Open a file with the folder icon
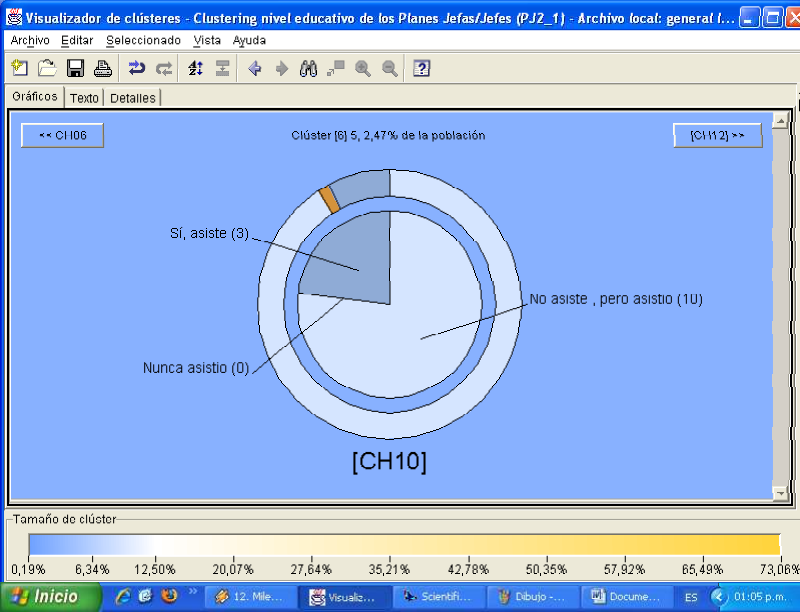This screenshot has height=612, width=800. pos(46,68)
